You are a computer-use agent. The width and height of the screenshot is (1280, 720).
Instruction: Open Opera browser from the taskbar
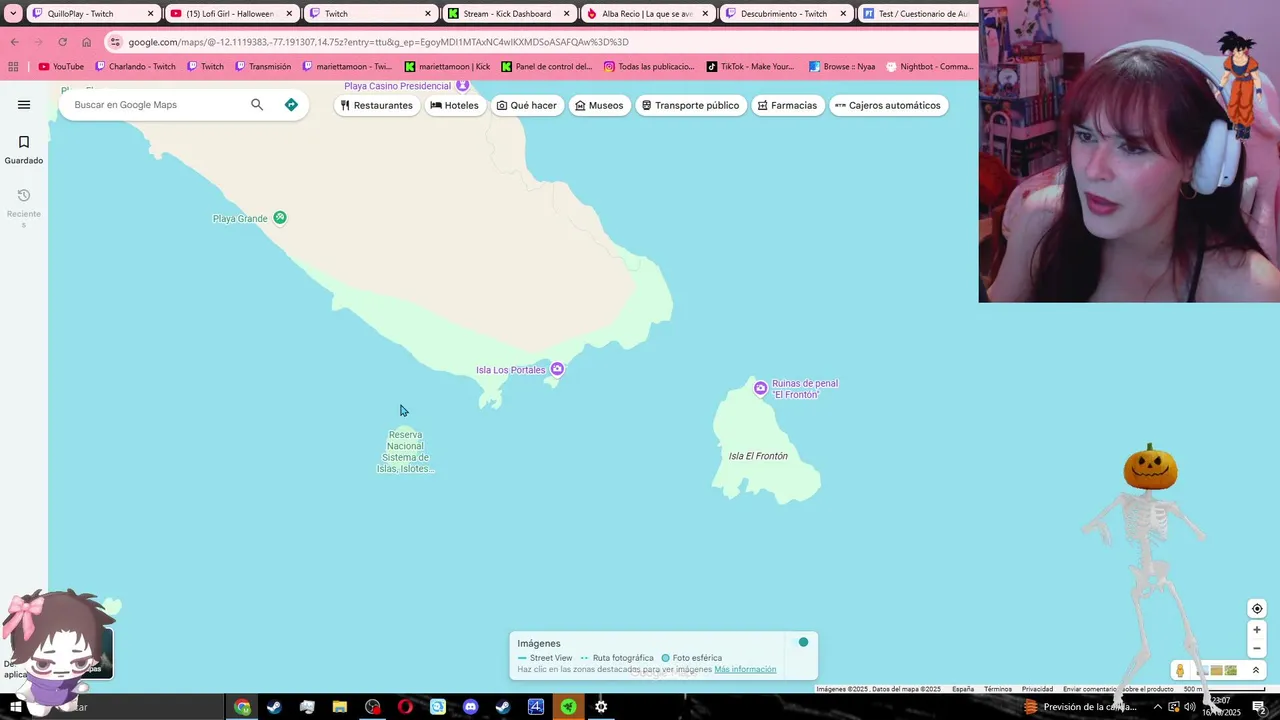(x=405, y=707)
